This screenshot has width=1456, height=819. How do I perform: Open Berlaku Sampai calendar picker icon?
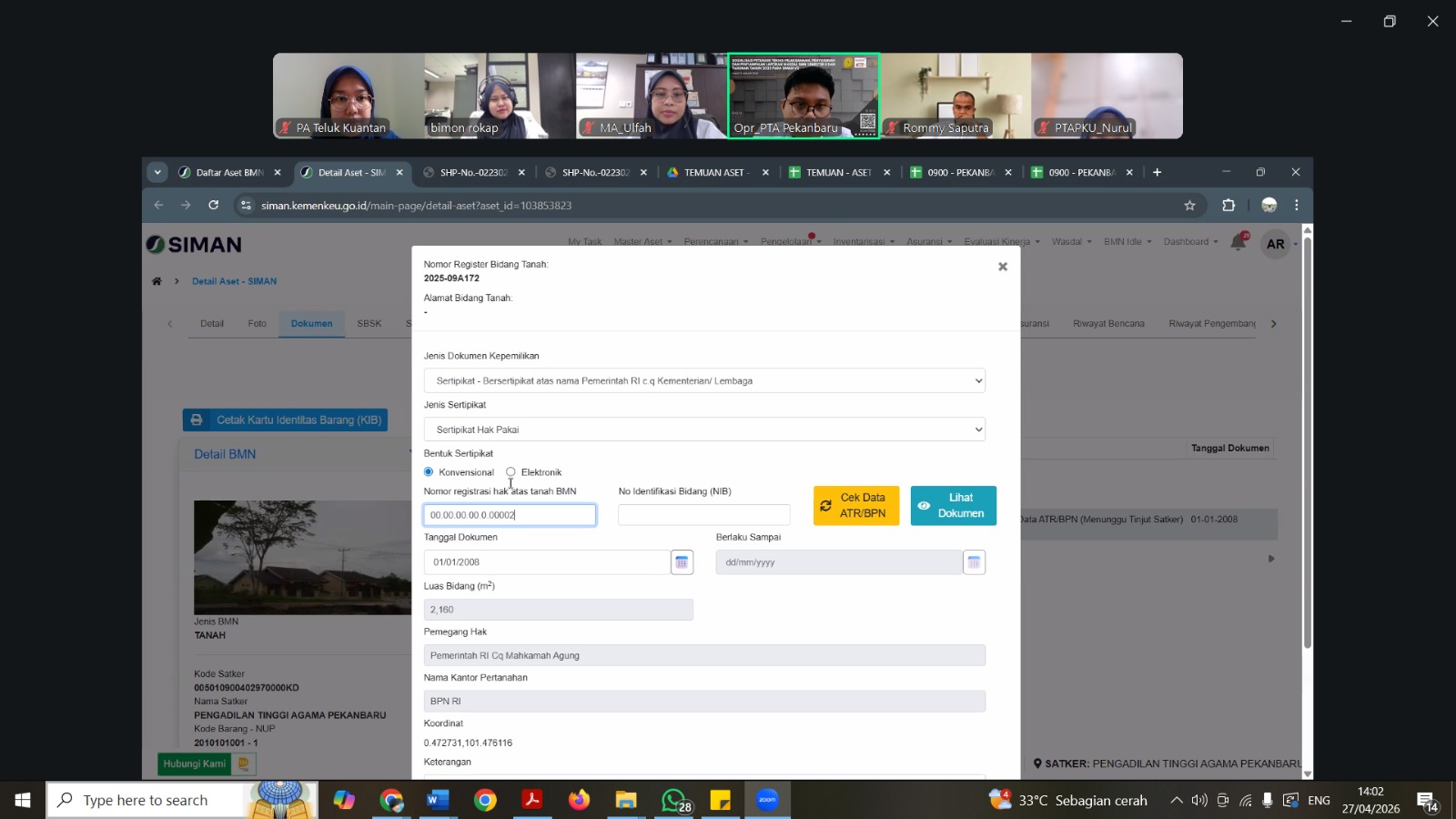pyautogui.click(x=974, y=562)
